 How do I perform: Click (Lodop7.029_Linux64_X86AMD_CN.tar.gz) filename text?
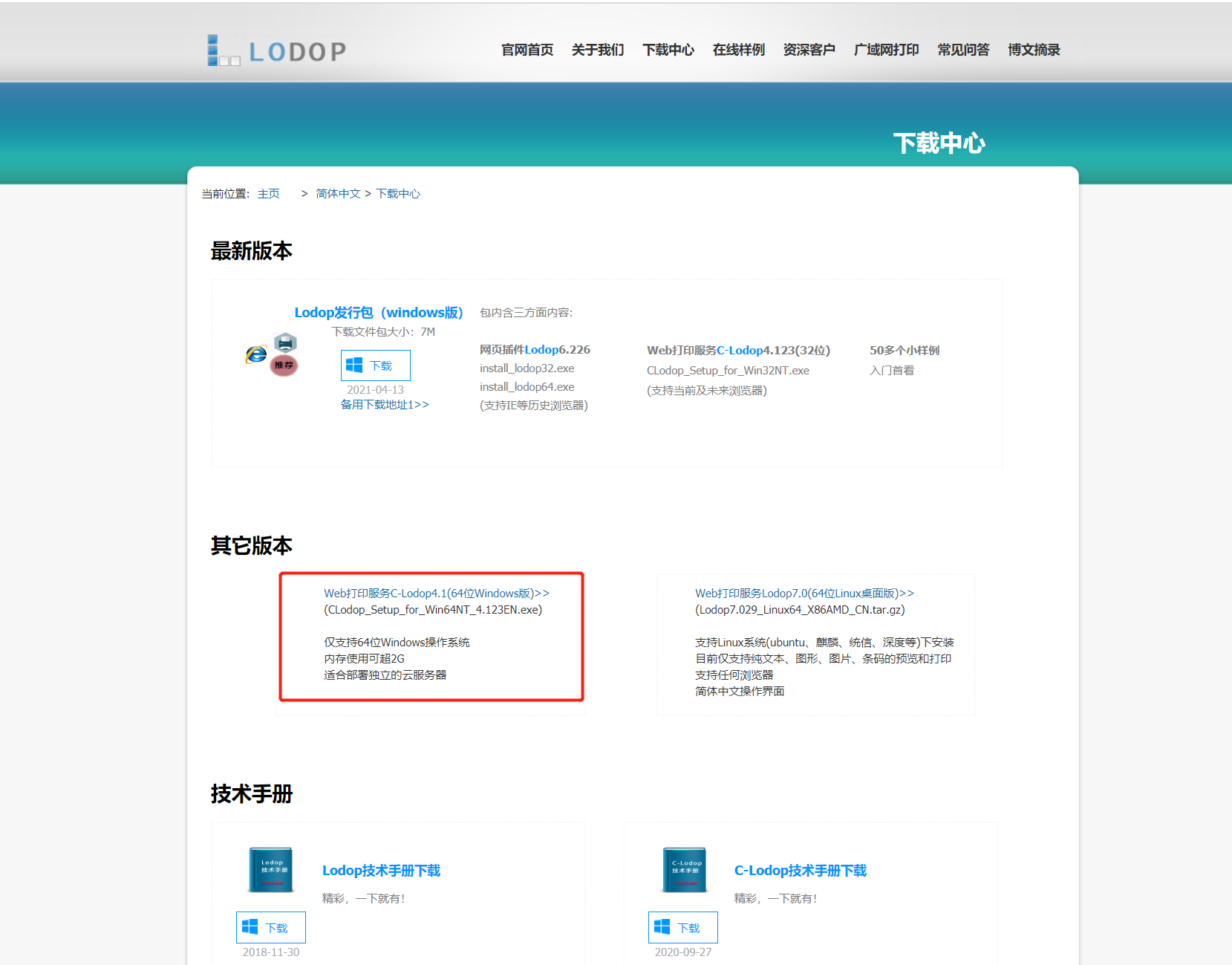[x=800, y=610]
